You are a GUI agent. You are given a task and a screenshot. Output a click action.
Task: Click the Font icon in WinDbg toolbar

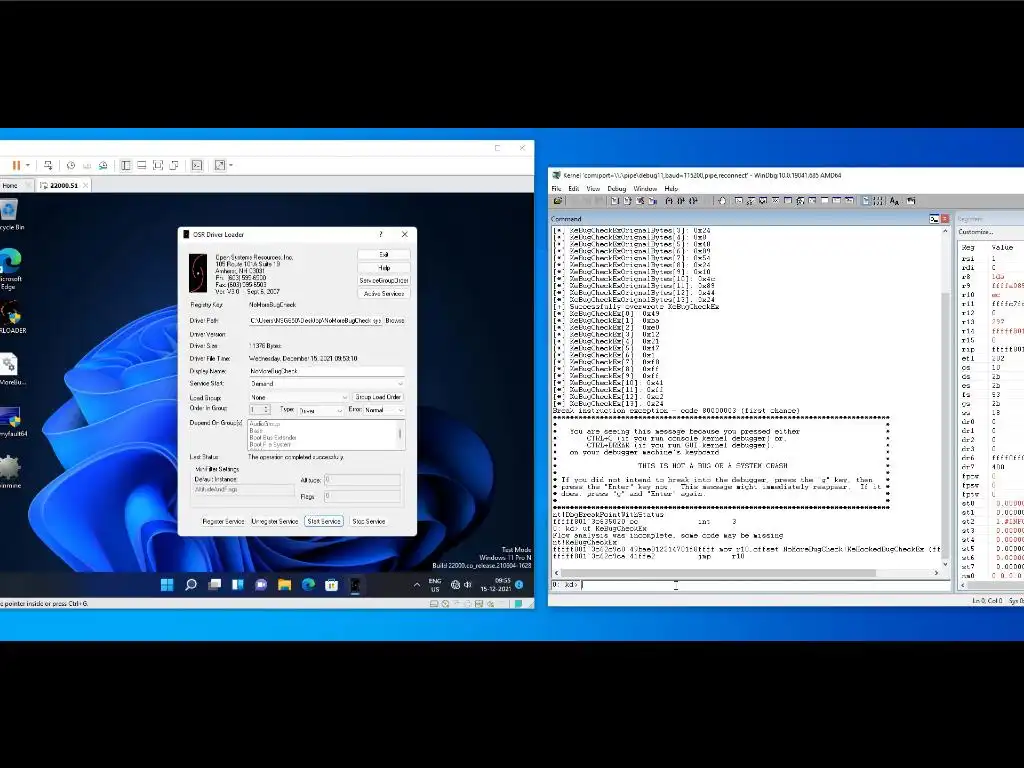(894, 201)
